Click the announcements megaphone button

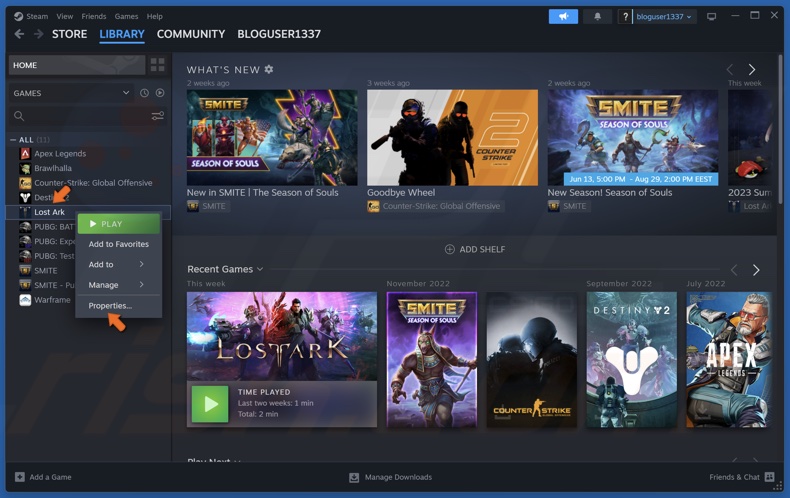click(x=563, y=17)
